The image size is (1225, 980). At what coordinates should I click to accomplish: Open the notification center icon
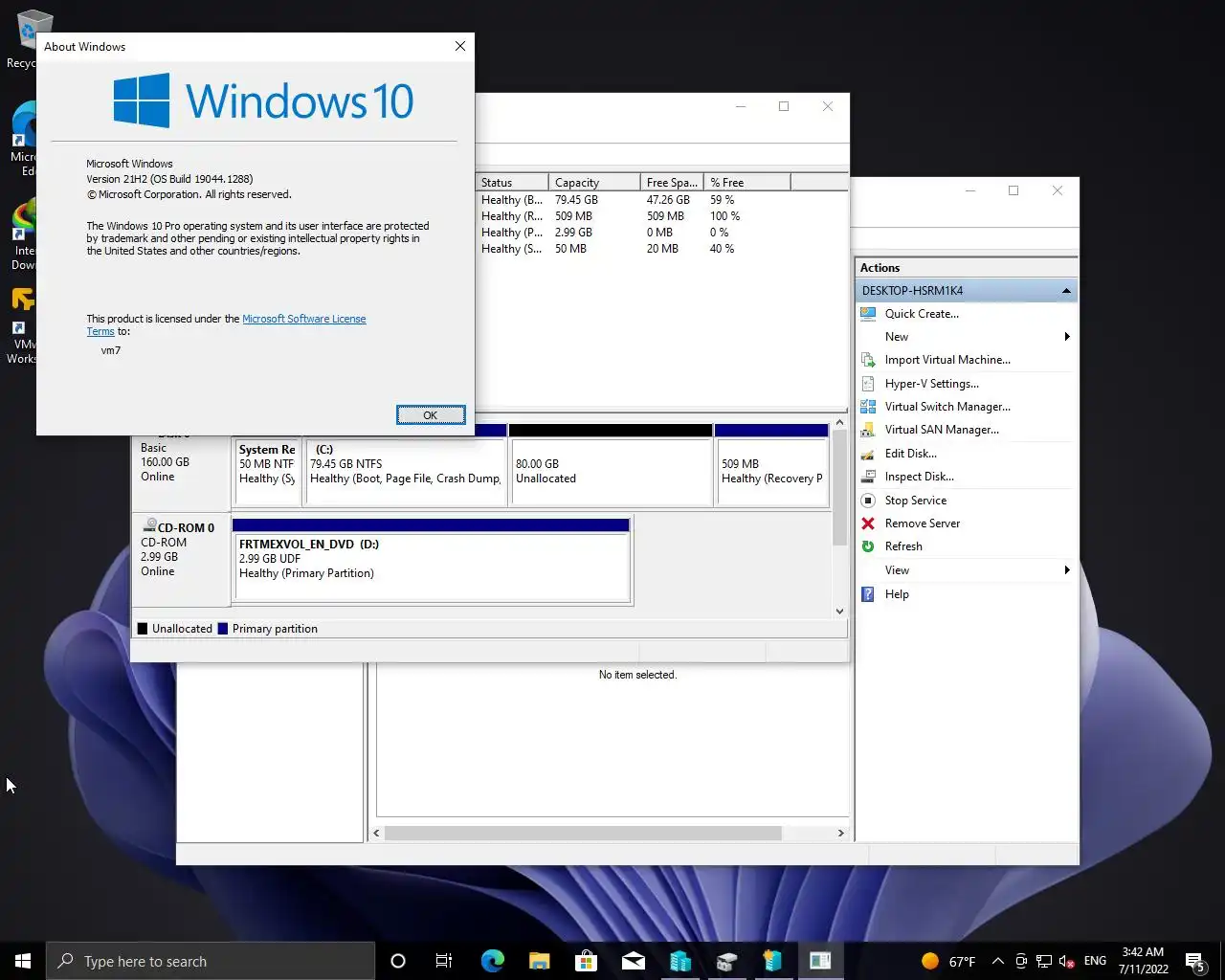1194,961
